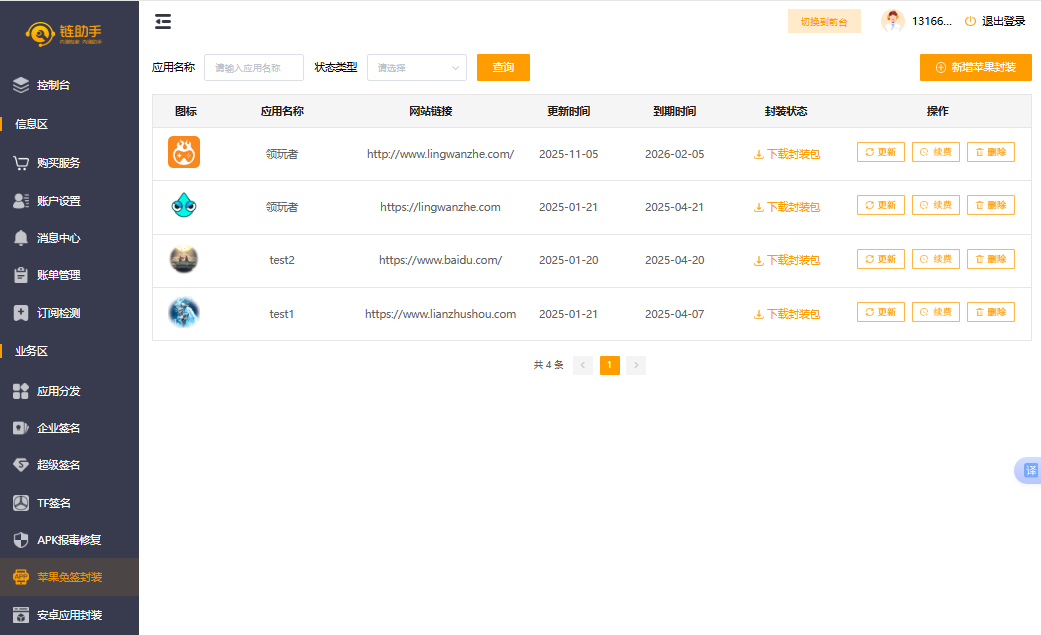
Task: Click the user avatar icon in the header
Action: [x=892, y=21]
